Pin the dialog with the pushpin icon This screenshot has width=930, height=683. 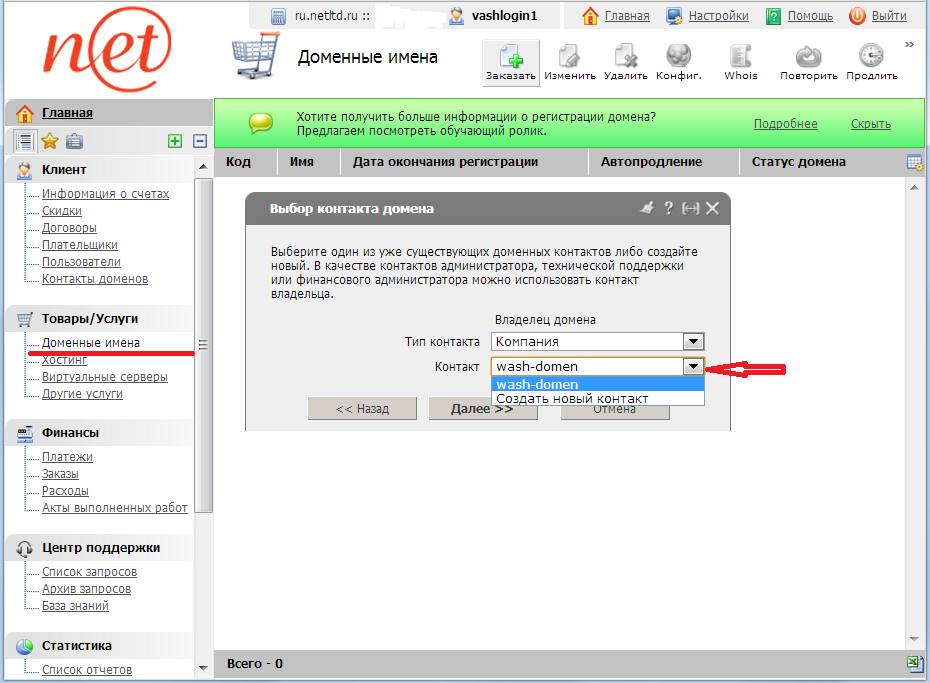(x=646, y=208)
